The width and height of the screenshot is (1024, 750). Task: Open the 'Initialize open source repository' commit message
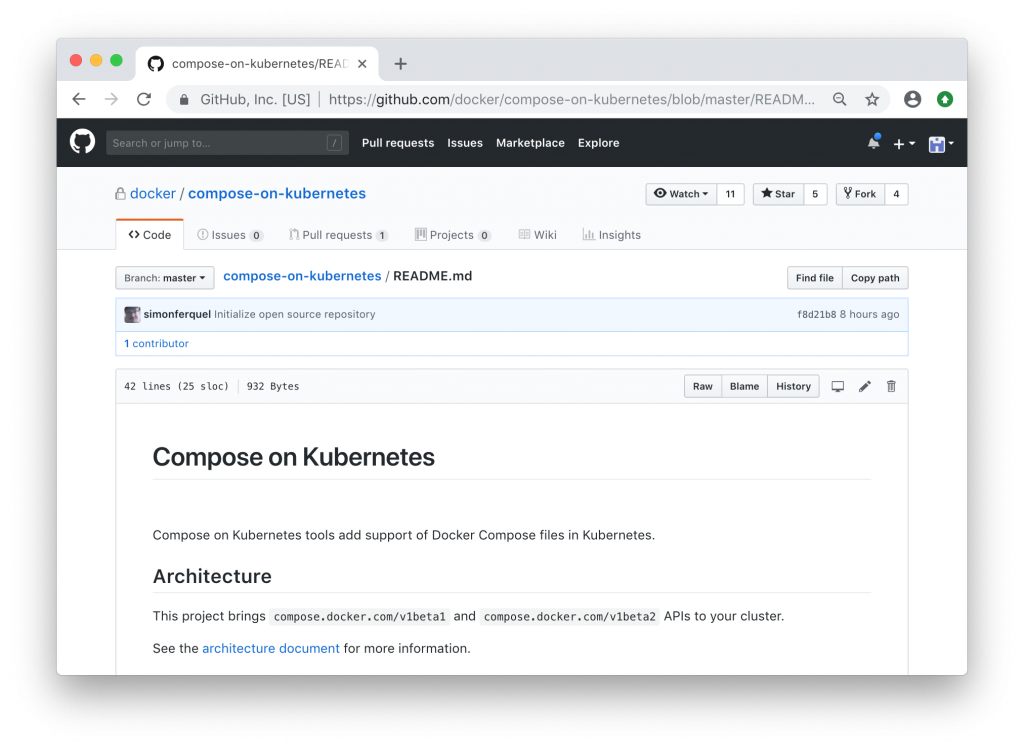295,314
